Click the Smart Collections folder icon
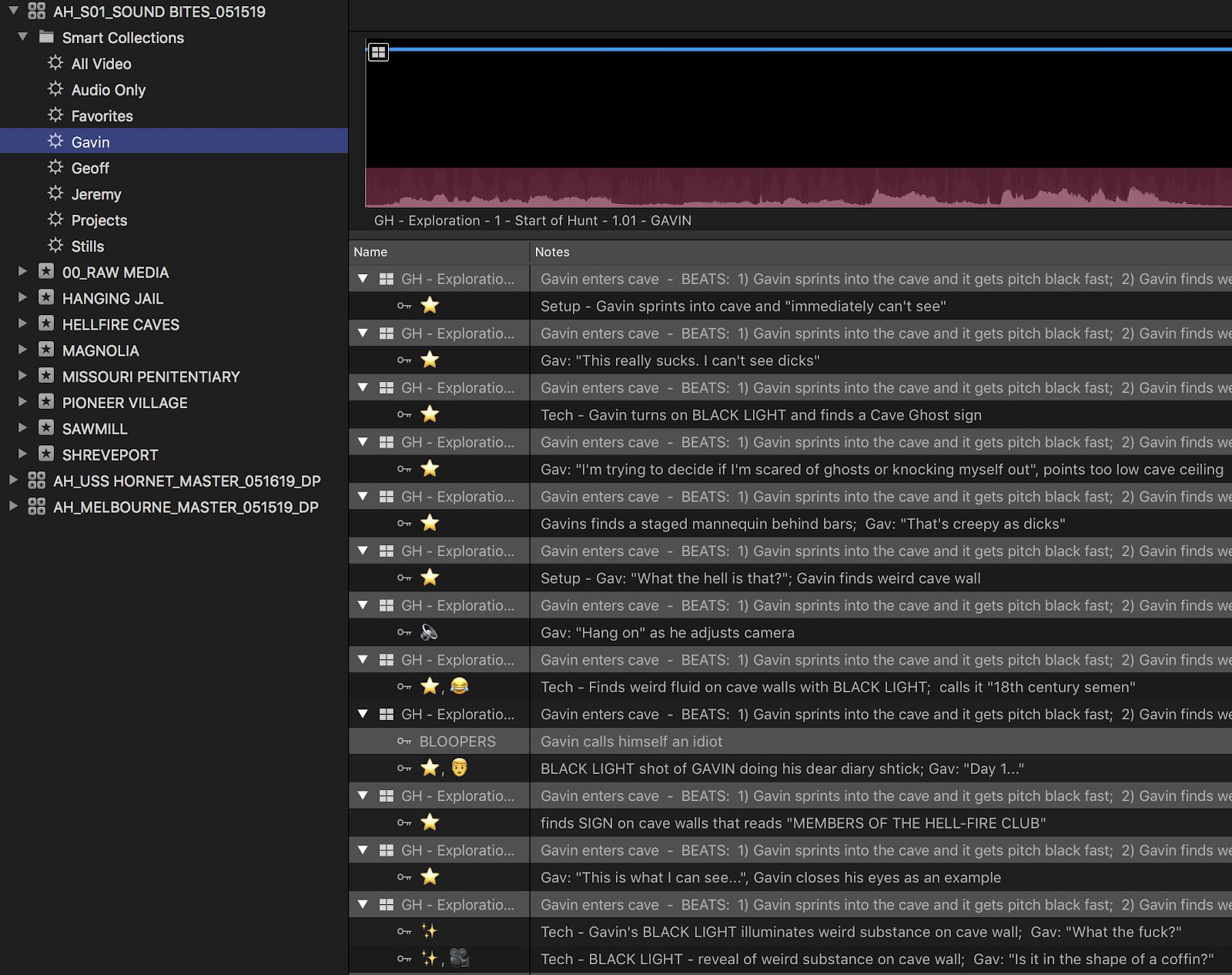 coord(46,37)
